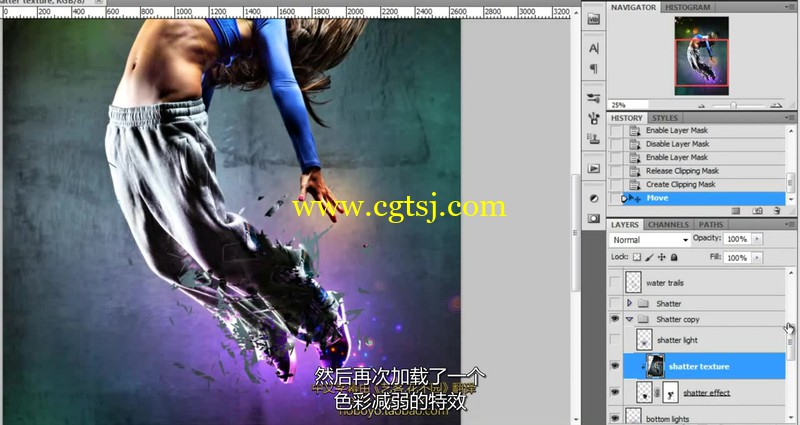This screenshot has width=800, height=425.
Task: Click the Shatter copy group folder icon
Action: click(643, 319)
